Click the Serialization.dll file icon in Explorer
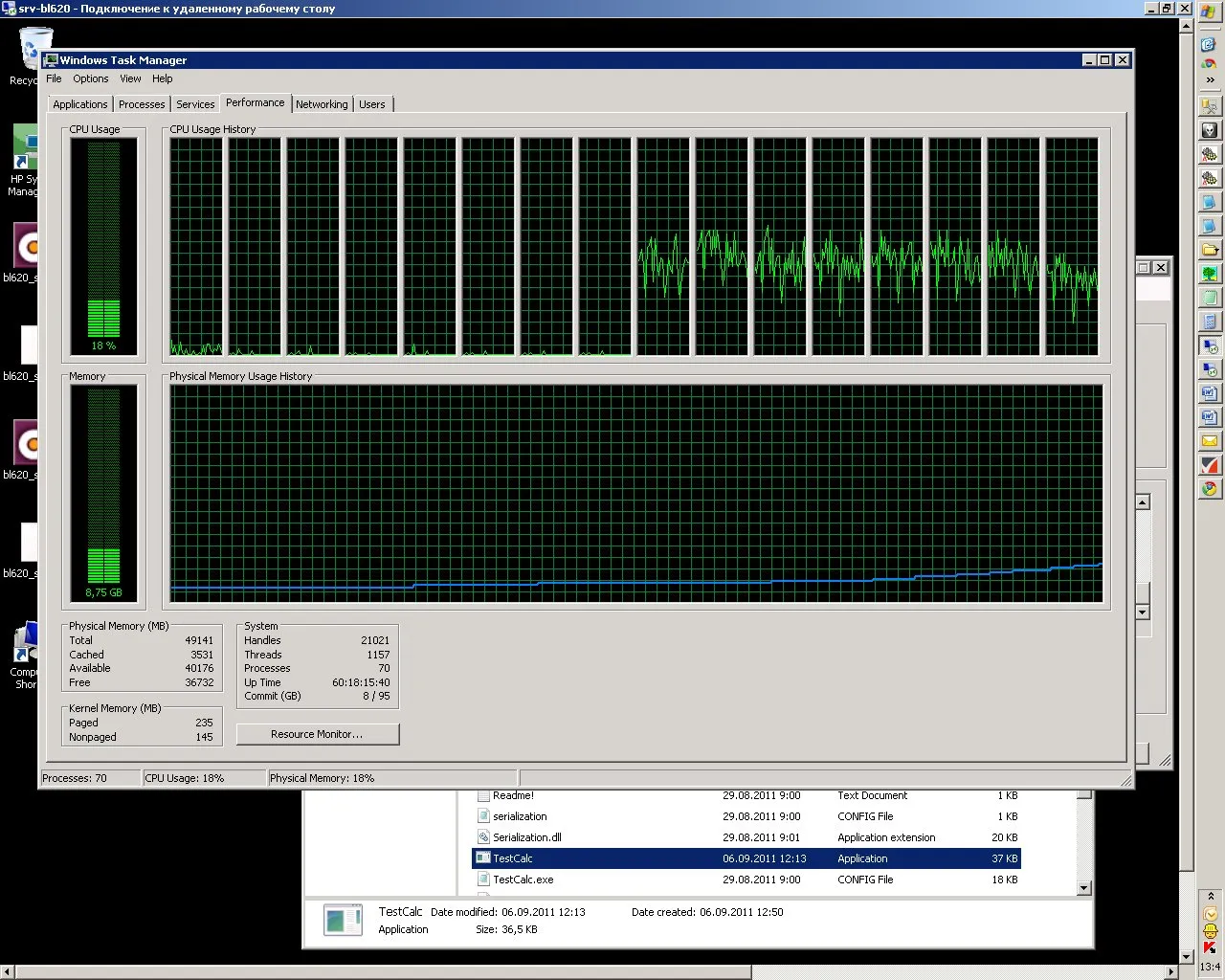The height and width of the screenshot is (980, 1225). click(x=483, y=837)
